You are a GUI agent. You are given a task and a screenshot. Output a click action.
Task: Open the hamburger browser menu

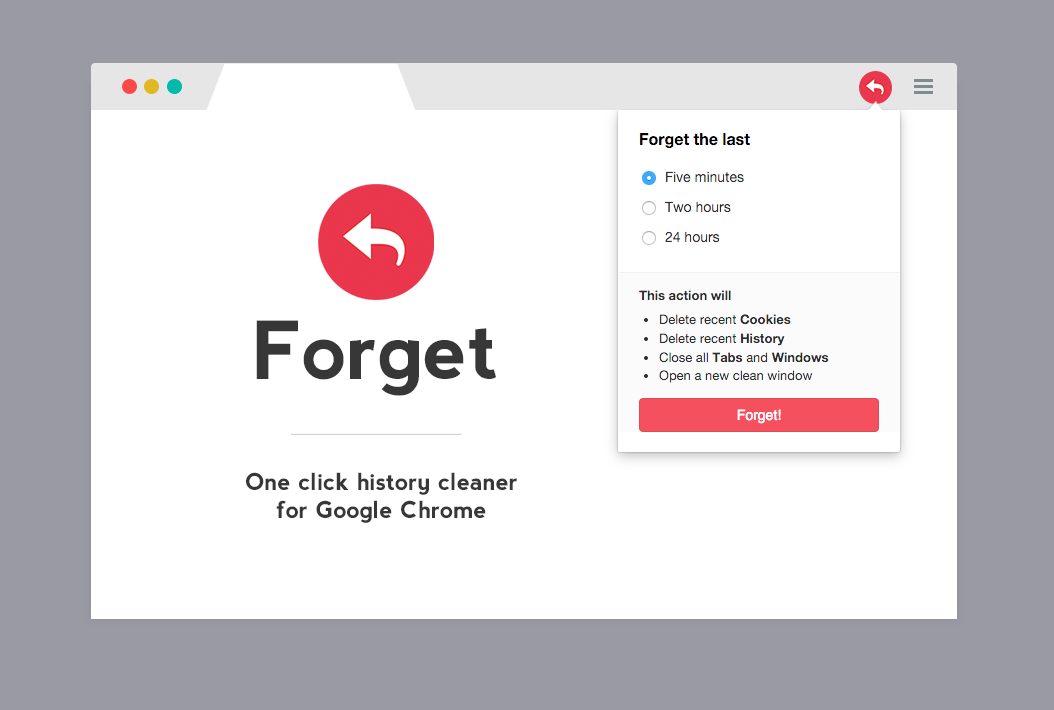(923, 87)
